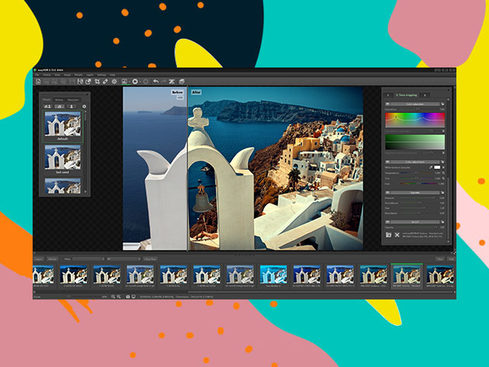Open the first filter dropdown above filmstrip
Viewport: 489px width, 367px height.
pos(88,259)
